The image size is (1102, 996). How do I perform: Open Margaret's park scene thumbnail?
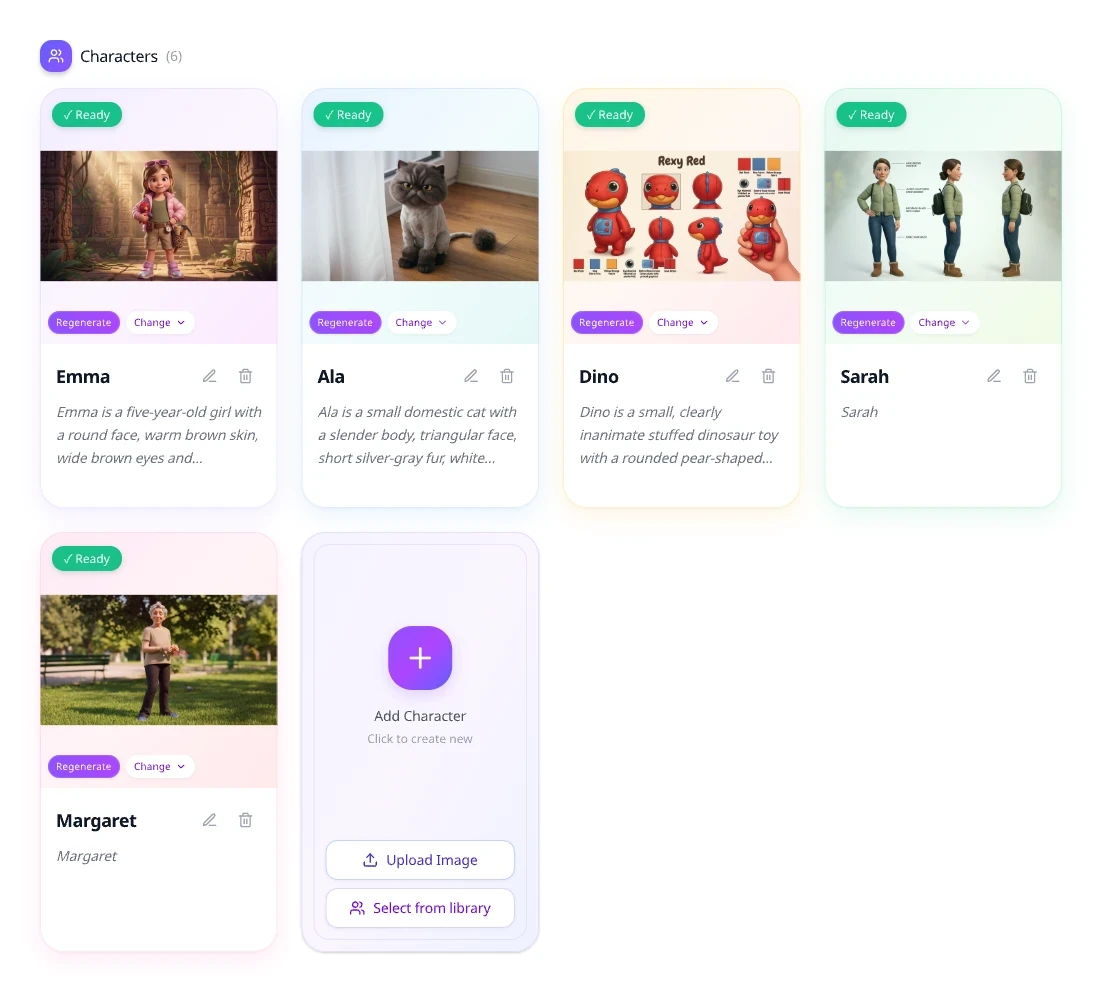pos(159,660)
